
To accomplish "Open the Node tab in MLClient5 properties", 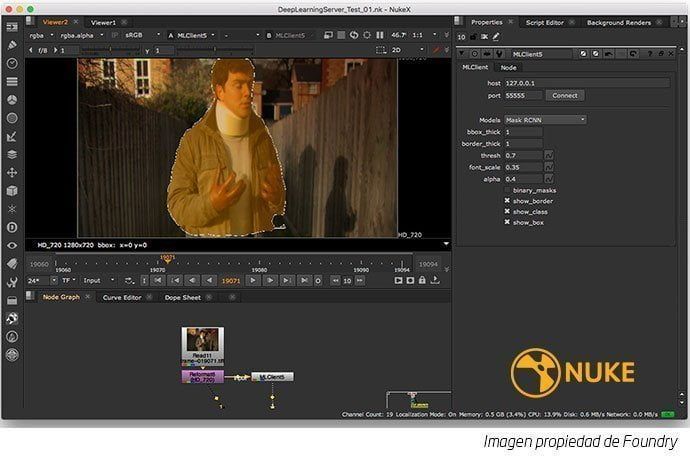I will (x=508, y=67).
